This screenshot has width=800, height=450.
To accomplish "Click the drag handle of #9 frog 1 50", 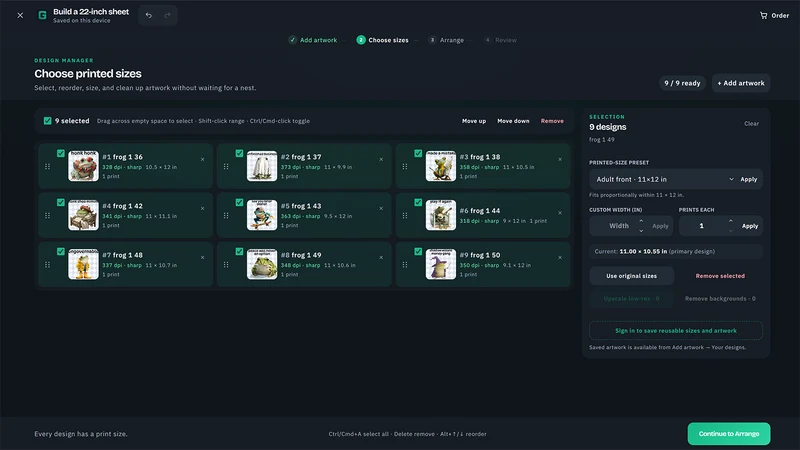I will (405, 264).
